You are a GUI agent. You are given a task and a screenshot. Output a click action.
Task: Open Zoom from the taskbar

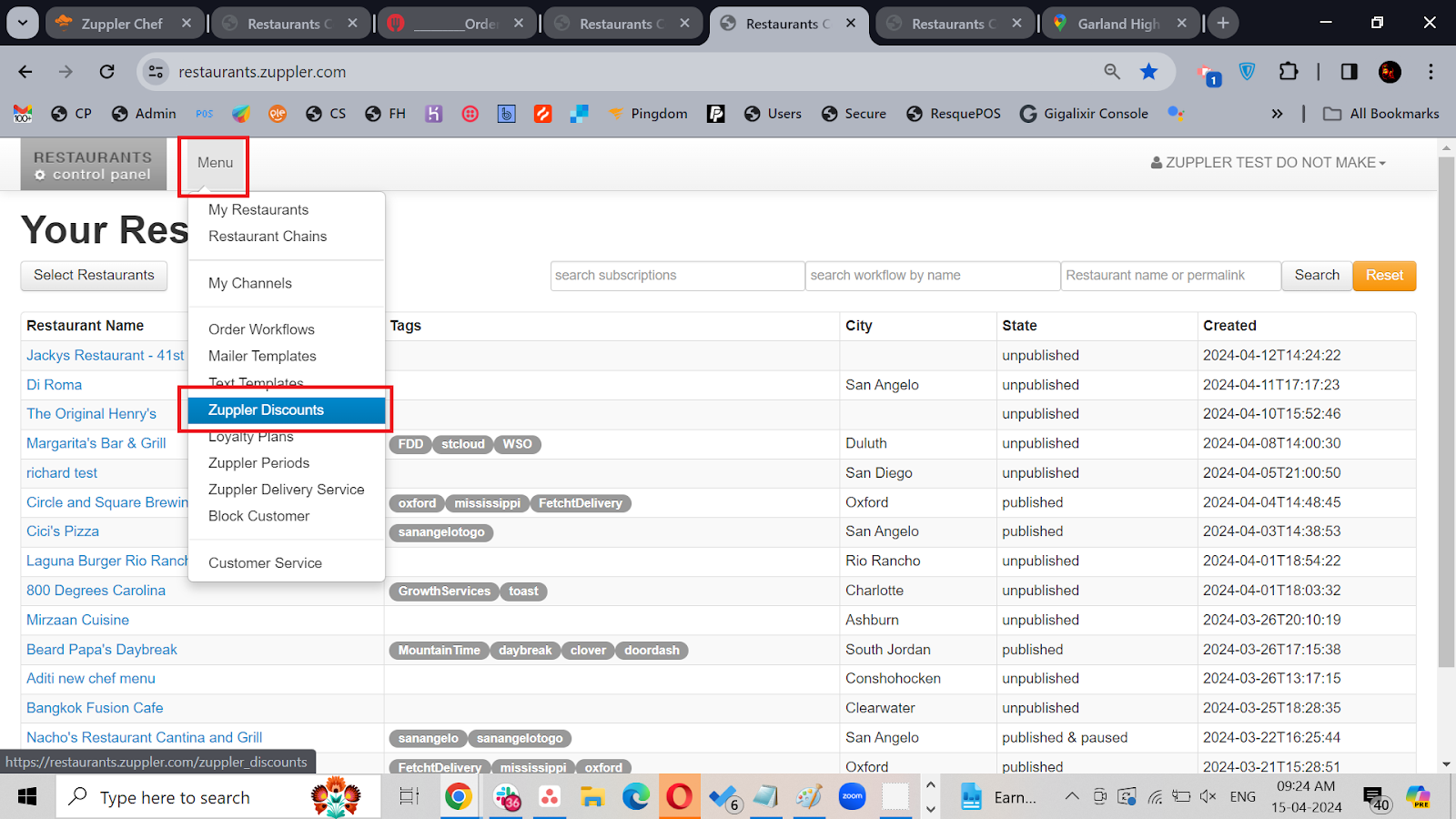(x=853, y=796)
